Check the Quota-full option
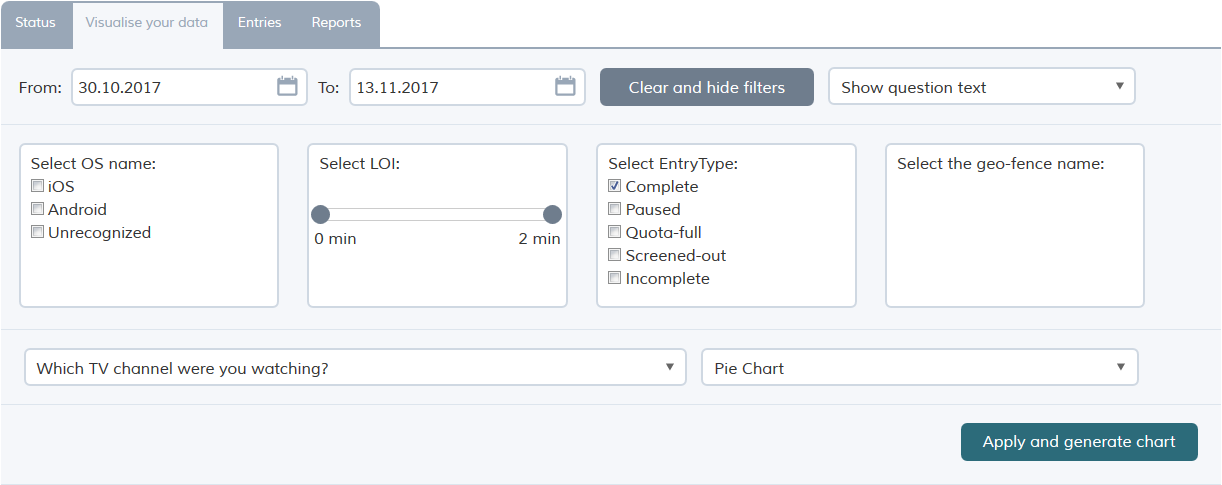 (615, 232)
